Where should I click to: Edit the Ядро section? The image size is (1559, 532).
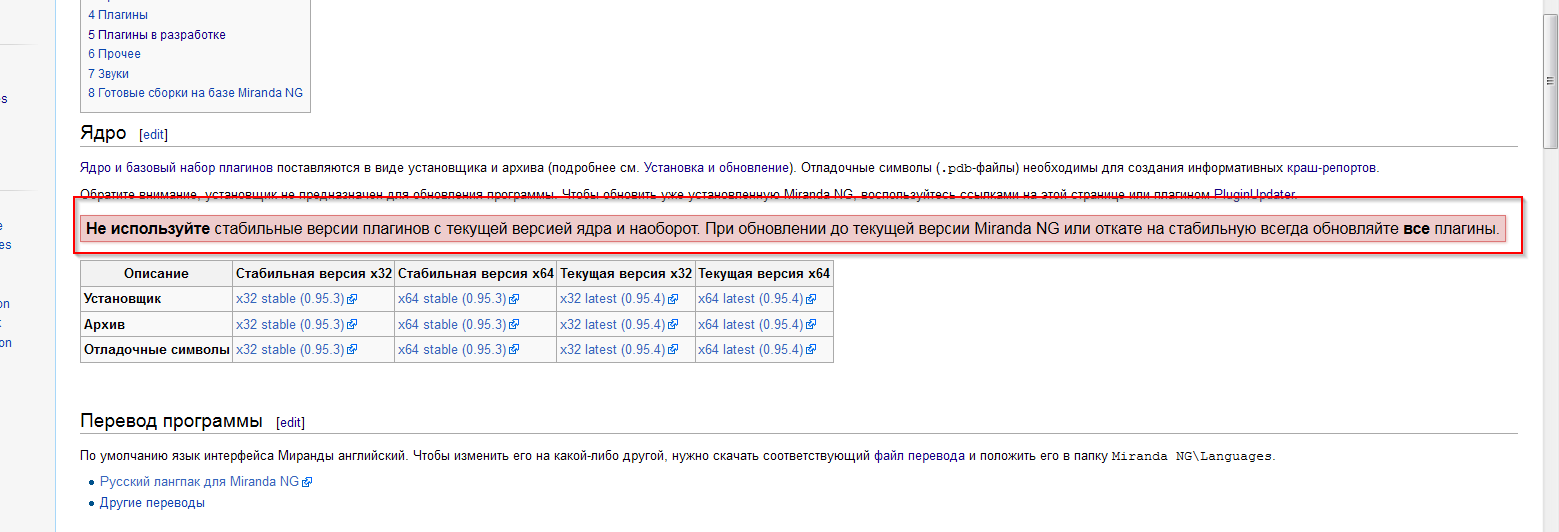pos(153,134)
